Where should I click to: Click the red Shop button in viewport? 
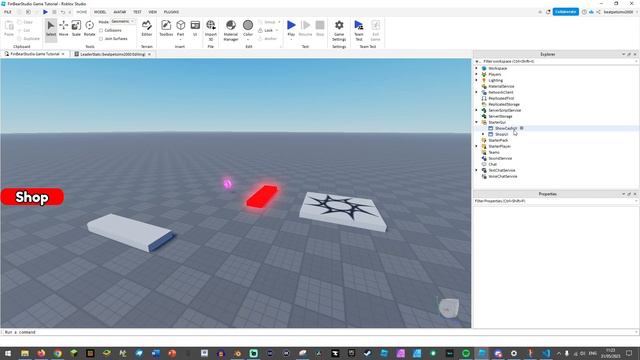point(32,197)
